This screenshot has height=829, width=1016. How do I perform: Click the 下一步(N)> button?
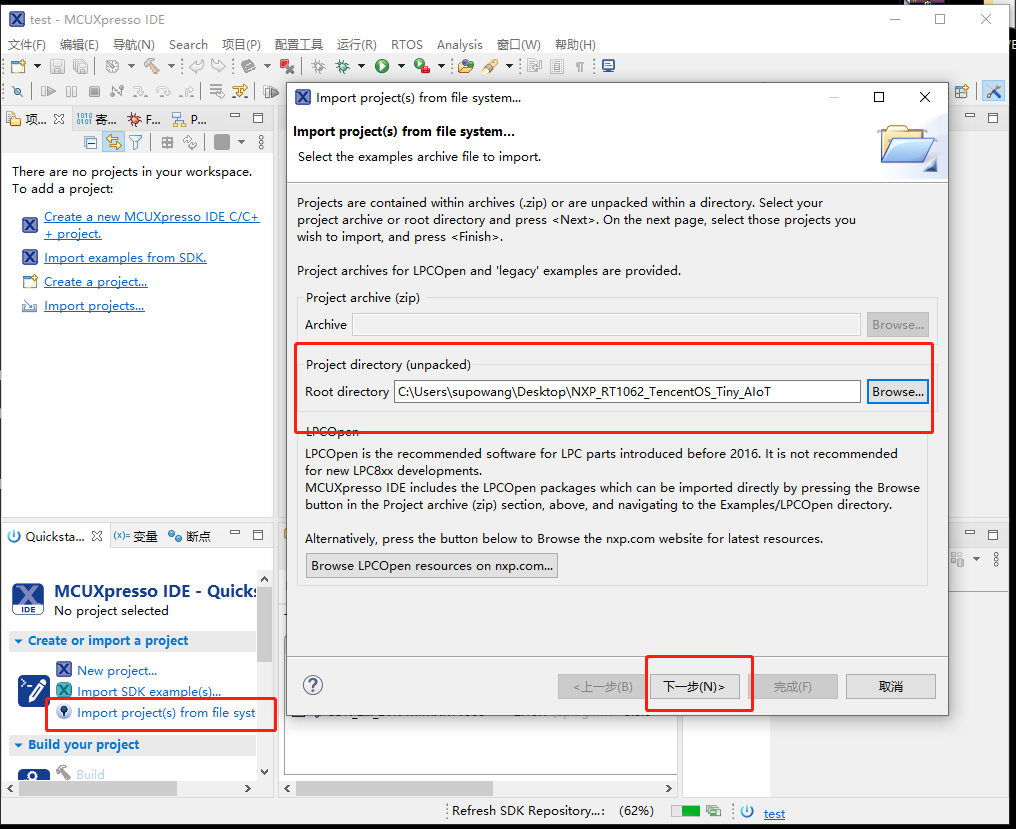[694, 686]
